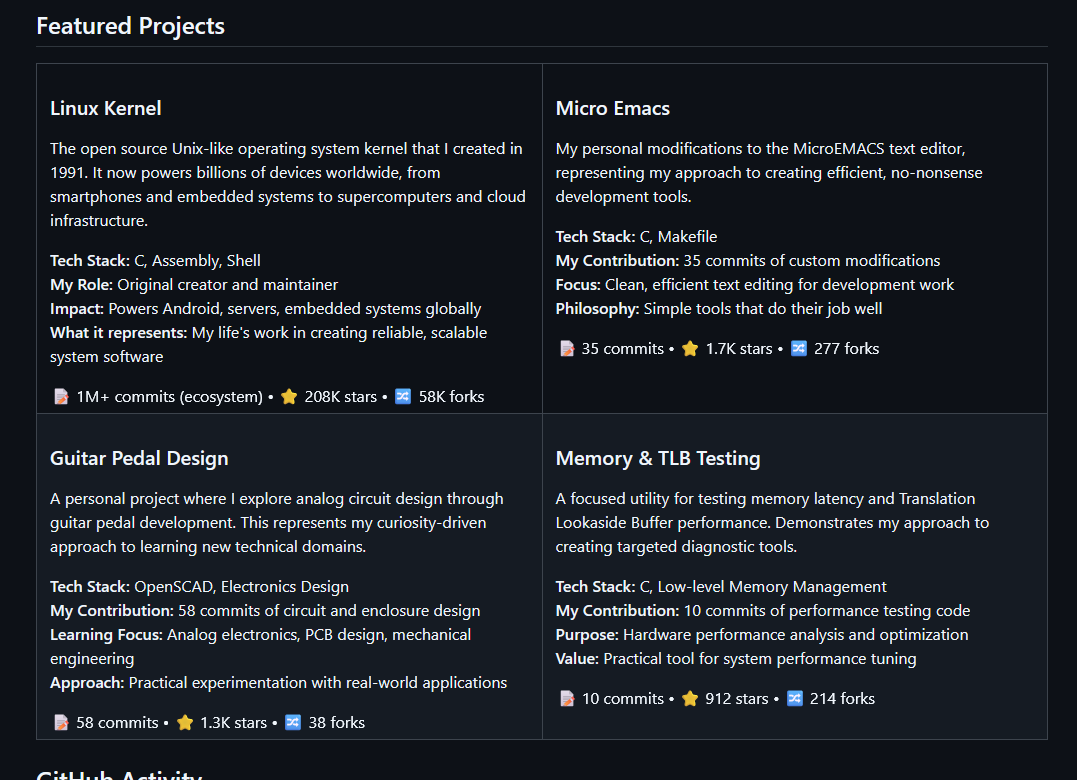Click '35 commits of custom modifications' line
1077x780 pixels.
pyautogui.click(x=748, y=261)
